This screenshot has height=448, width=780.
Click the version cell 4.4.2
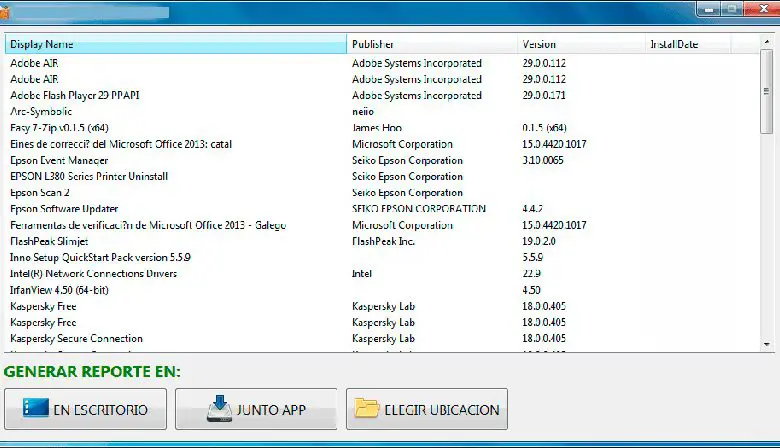click(532, 209)
